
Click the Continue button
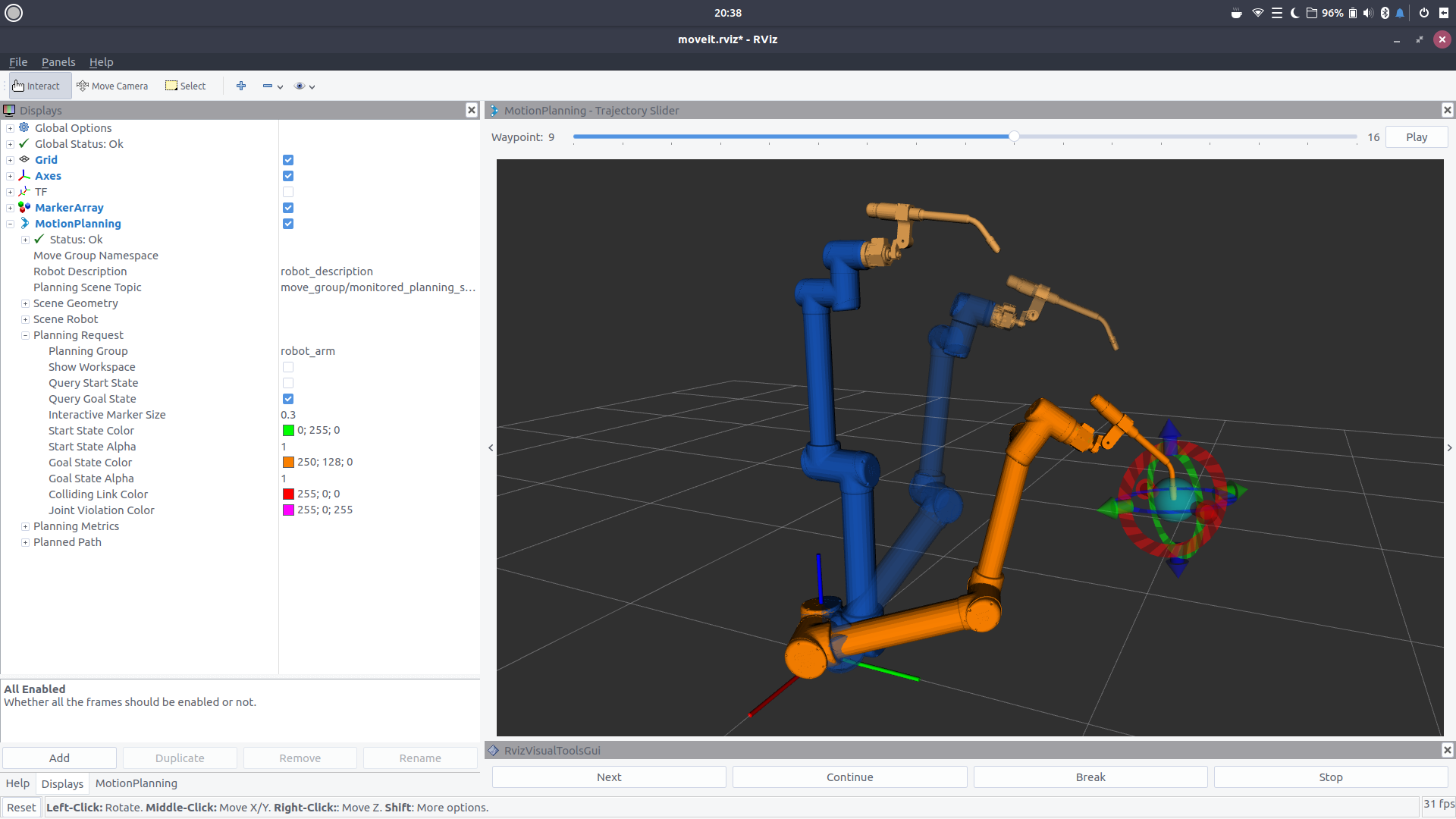[849, 777]
